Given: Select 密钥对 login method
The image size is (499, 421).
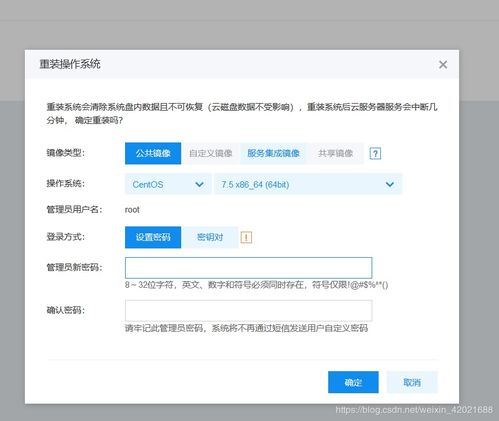Looking at the screenshot, I should point(210,237).
